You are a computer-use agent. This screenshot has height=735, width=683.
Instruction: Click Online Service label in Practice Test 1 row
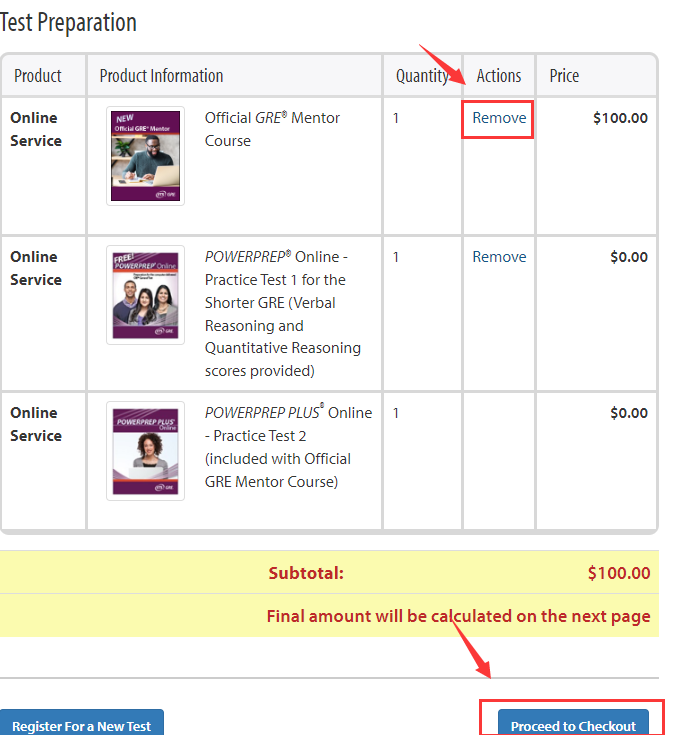pos(36,268)
